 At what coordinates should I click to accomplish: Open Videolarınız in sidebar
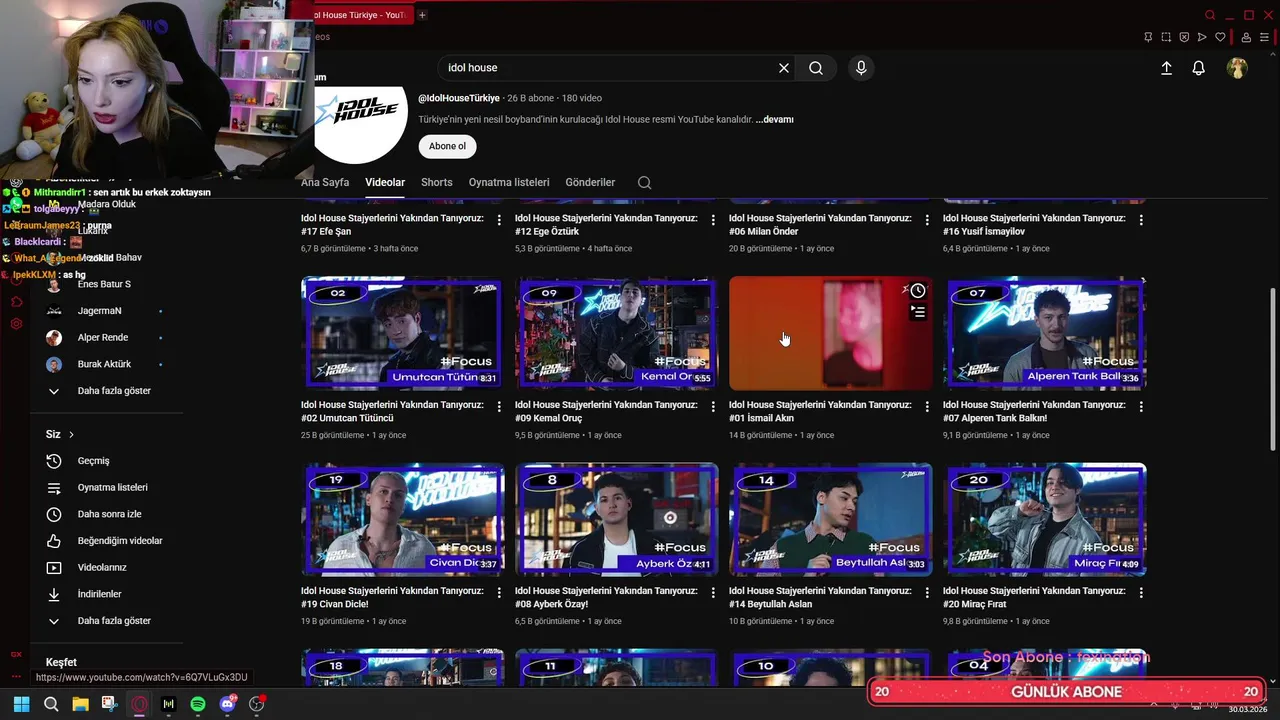click(102, 567)
